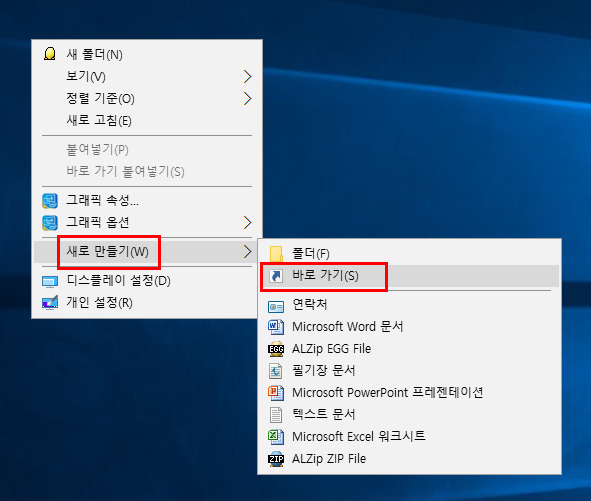
Task: Click the greyed 붙여넣기(P) entry
Action: point(147,150)
